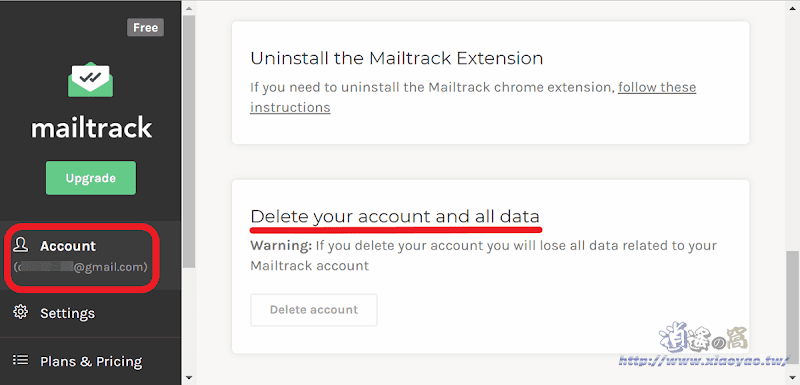Click the sidebar scrollbar up arrow
Image resolution: width=800 pixels, height=385 pixels.
click(189, 7)
